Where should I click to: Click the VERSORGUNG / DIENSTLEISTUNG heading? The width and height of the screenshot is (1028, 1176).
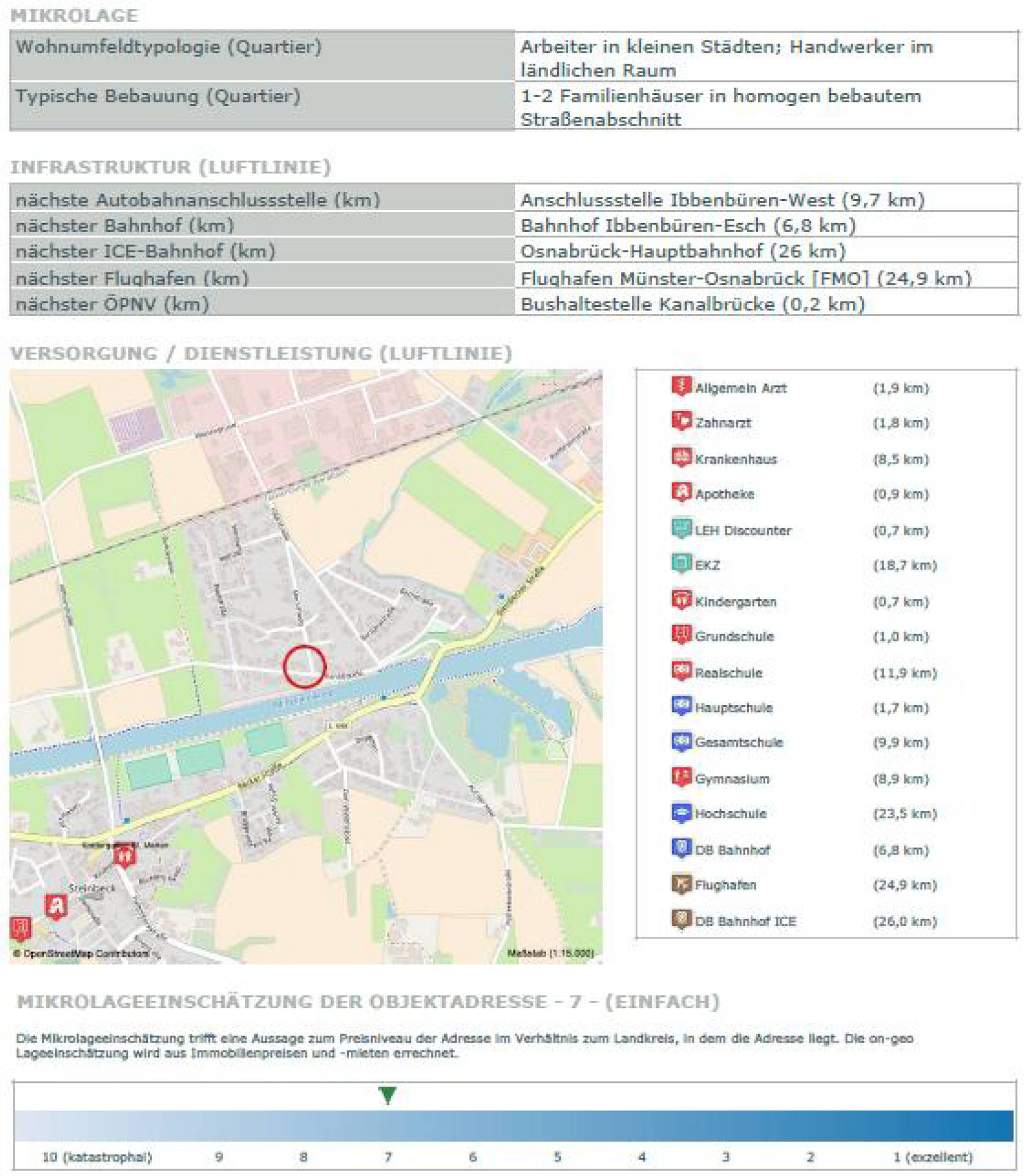tap(261, 353)
